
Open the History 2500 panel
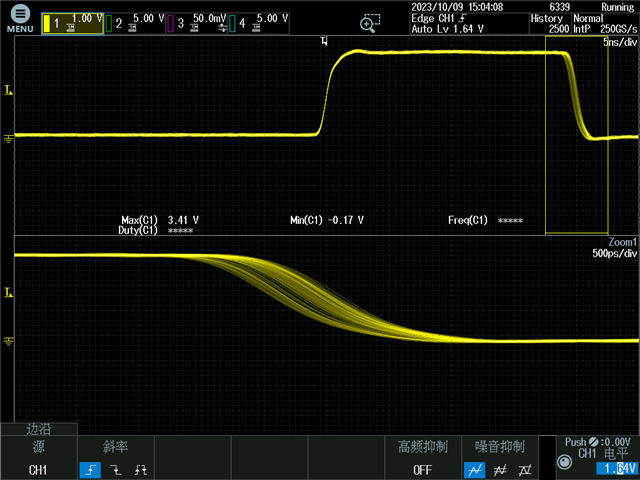coord(550,24)
